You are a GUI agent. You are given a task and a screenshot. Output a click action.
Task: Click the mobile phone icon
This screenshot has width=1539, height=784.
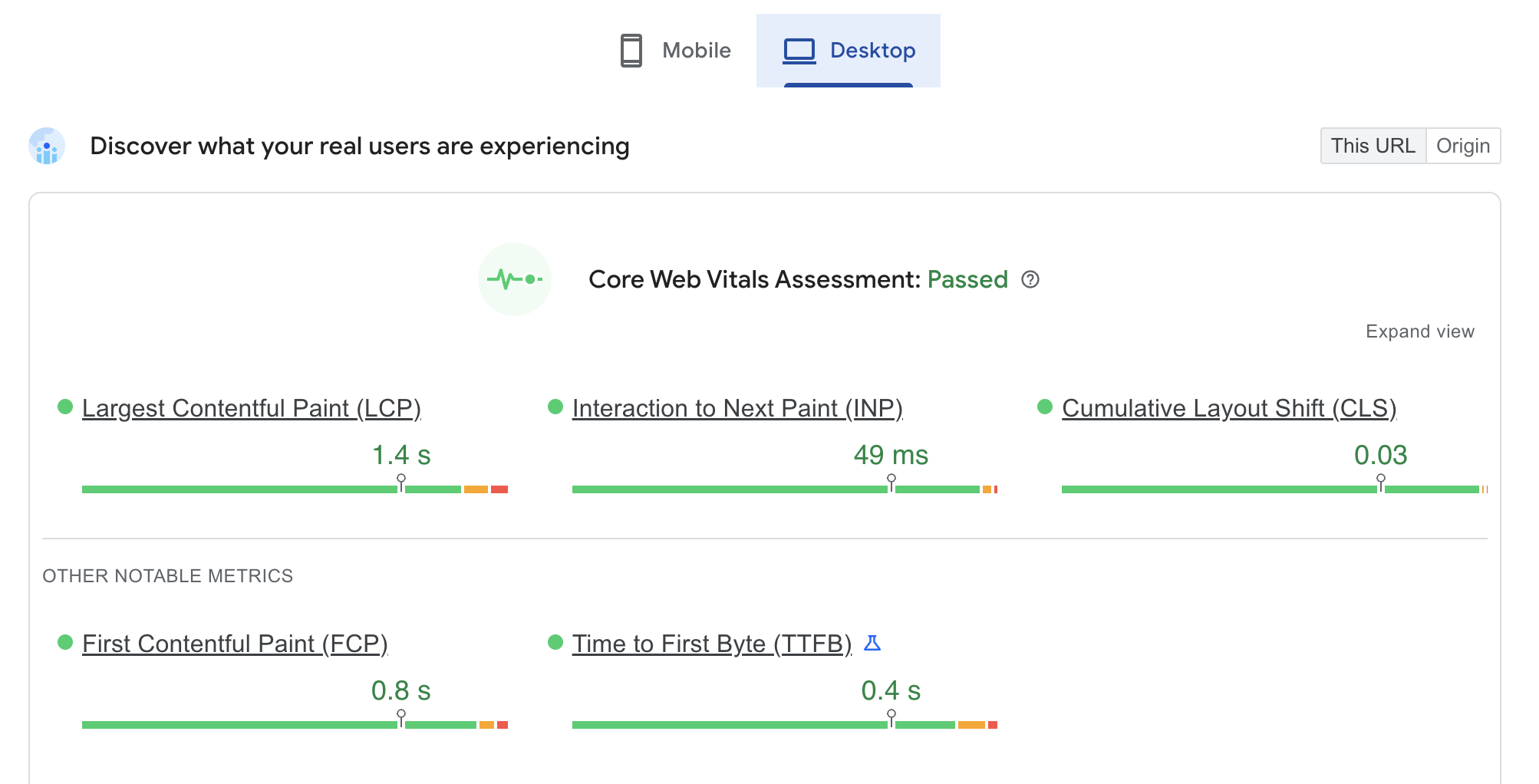coord(631,51)
